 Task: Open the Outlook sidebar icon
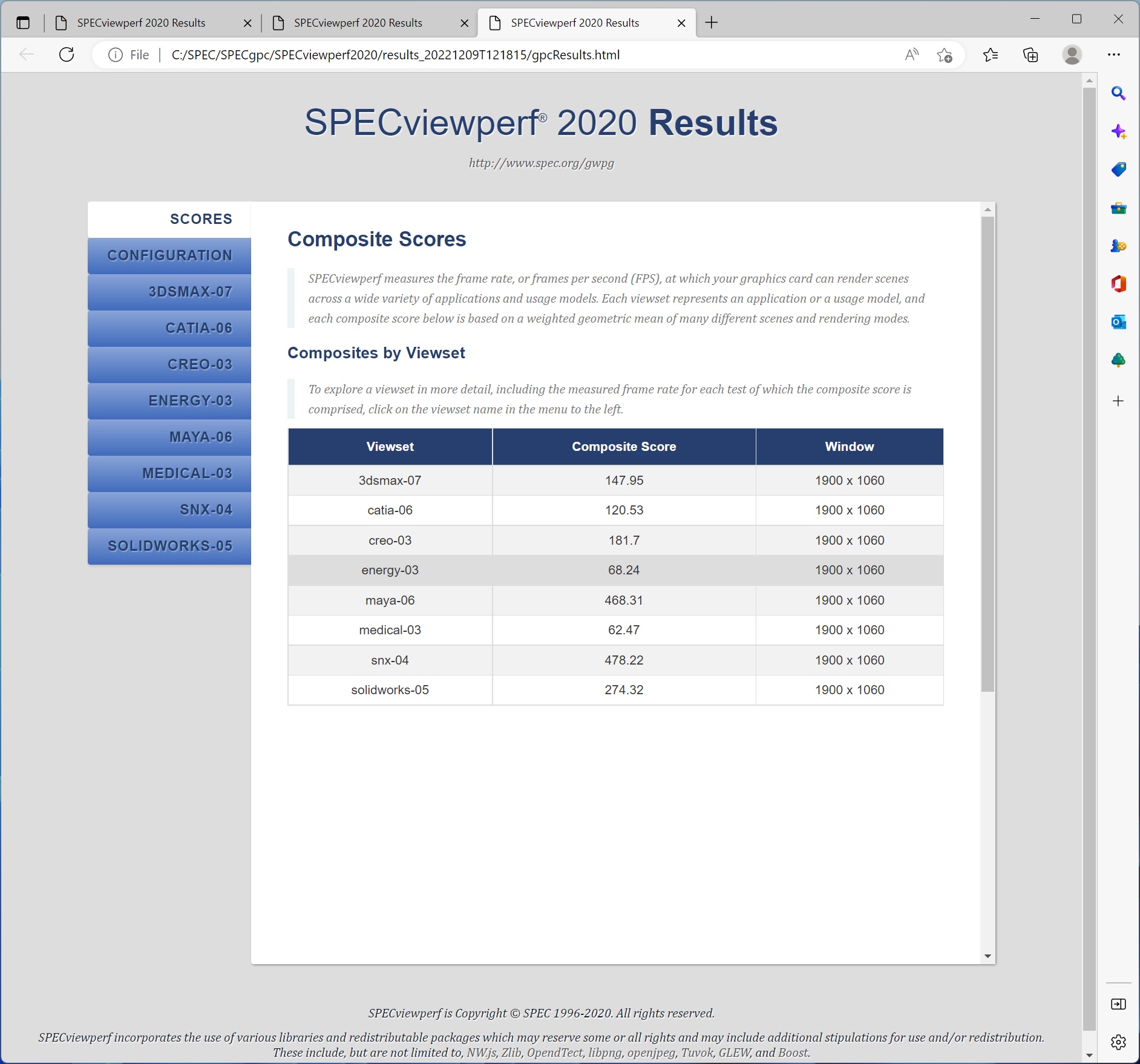pyautogui.click(x=1118, y=322)
